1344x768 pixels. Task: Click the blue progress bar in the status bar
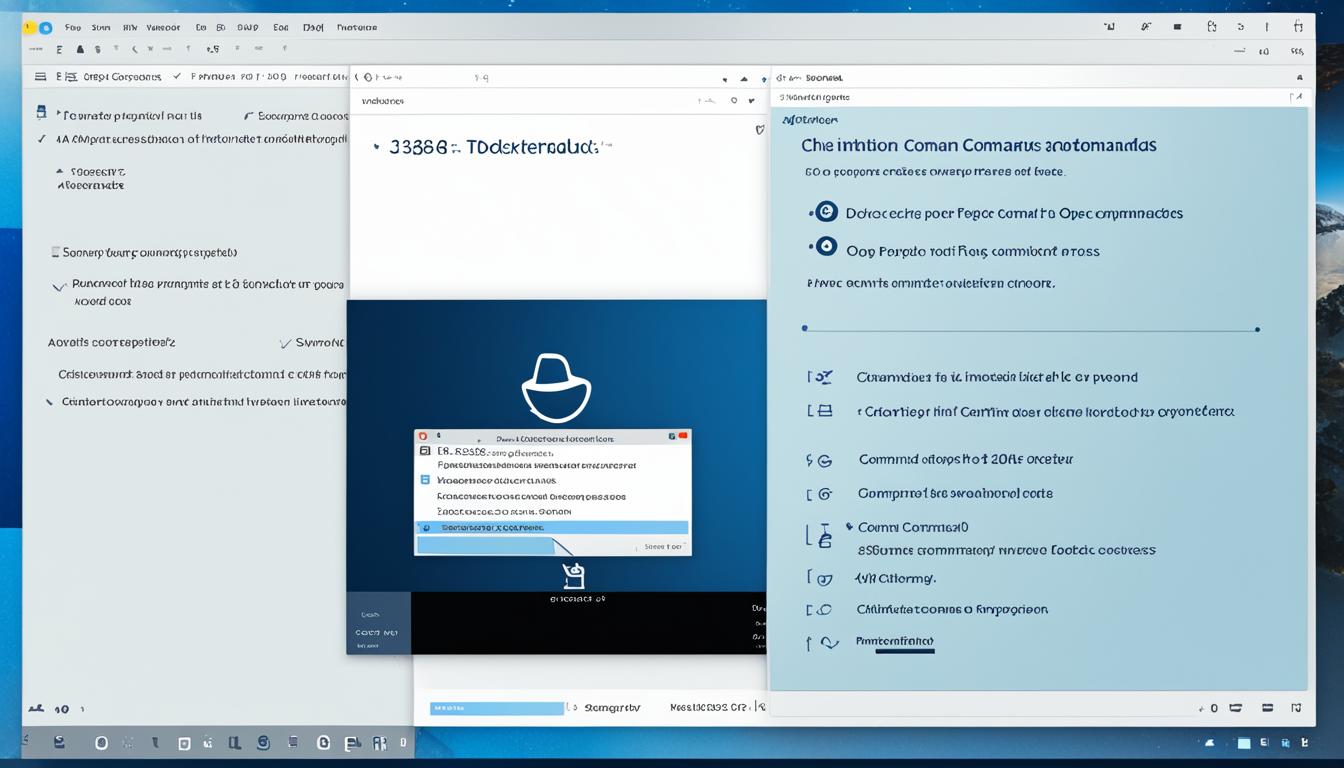click(497, 707)
